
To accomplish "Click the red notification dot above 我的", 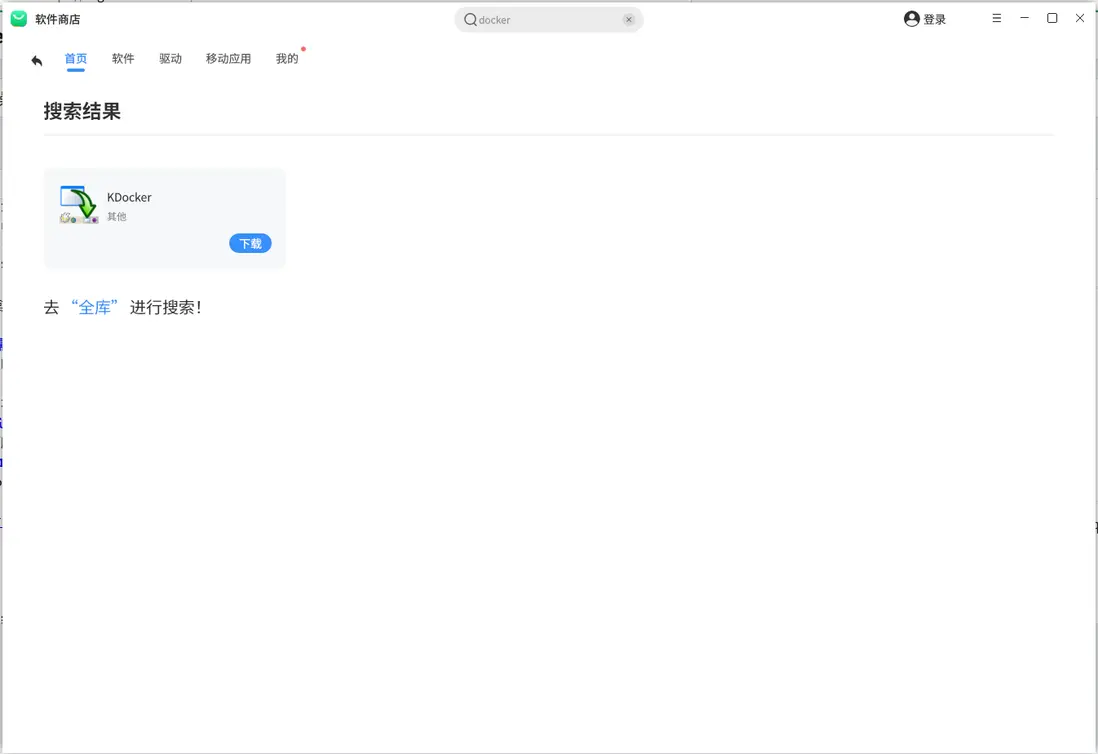I will click(x=302, y=47).
